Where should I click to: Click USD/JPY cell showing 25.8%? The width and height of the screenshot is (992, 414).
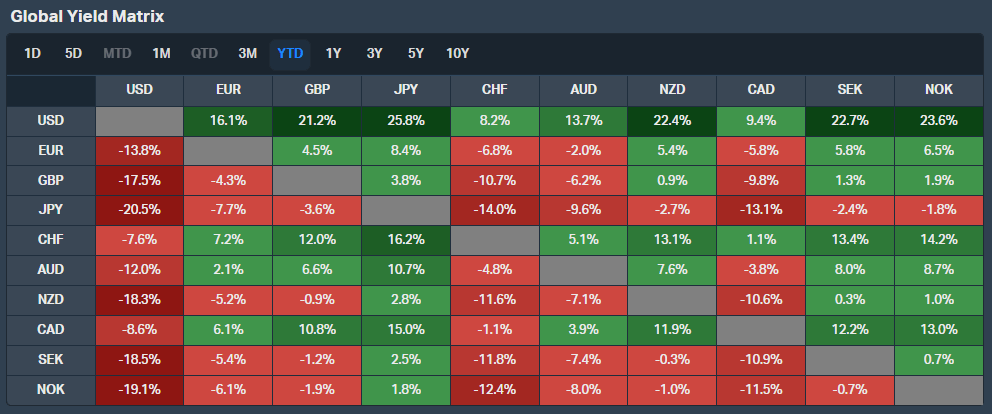click(406, 120)
